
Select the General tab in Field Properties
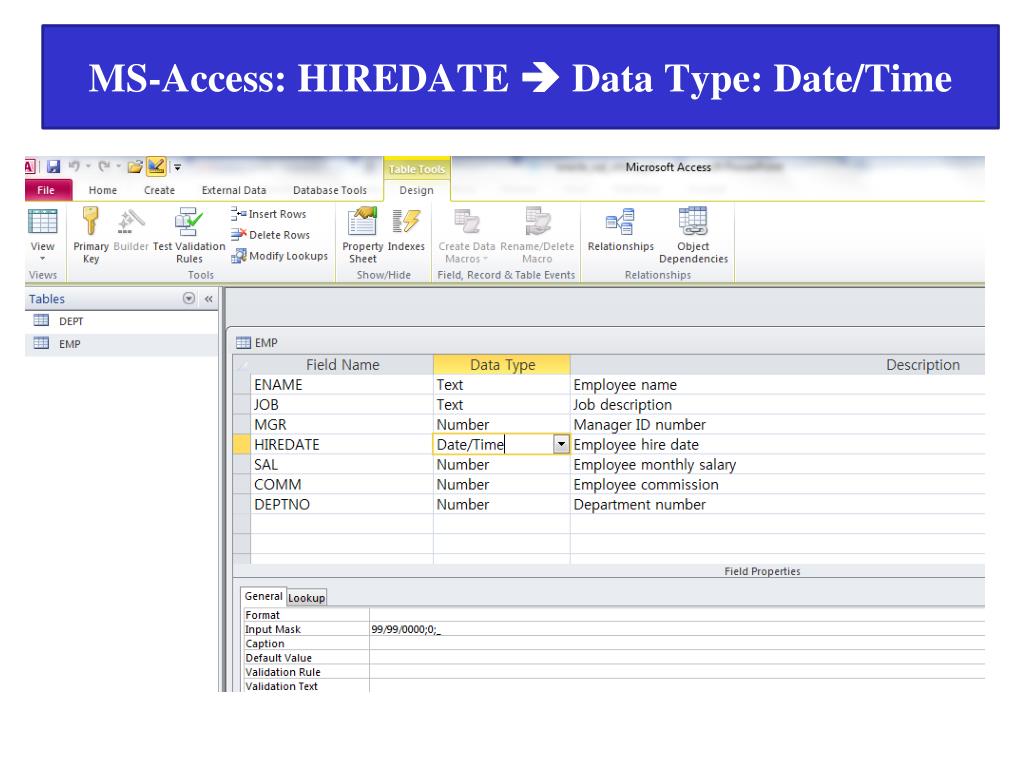click(x=263, y=596)
